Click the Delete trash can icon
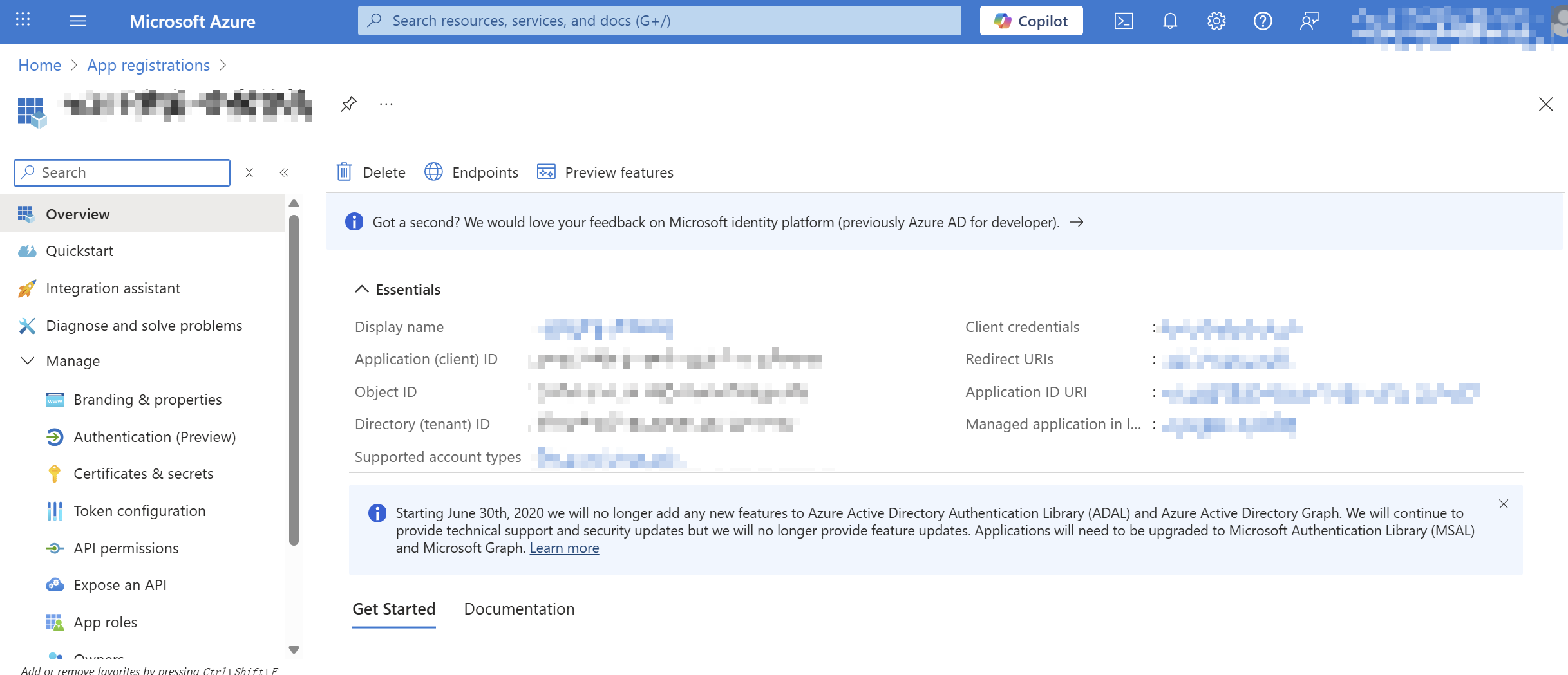This screenshot has height=675, width=1568. [345, 172]
